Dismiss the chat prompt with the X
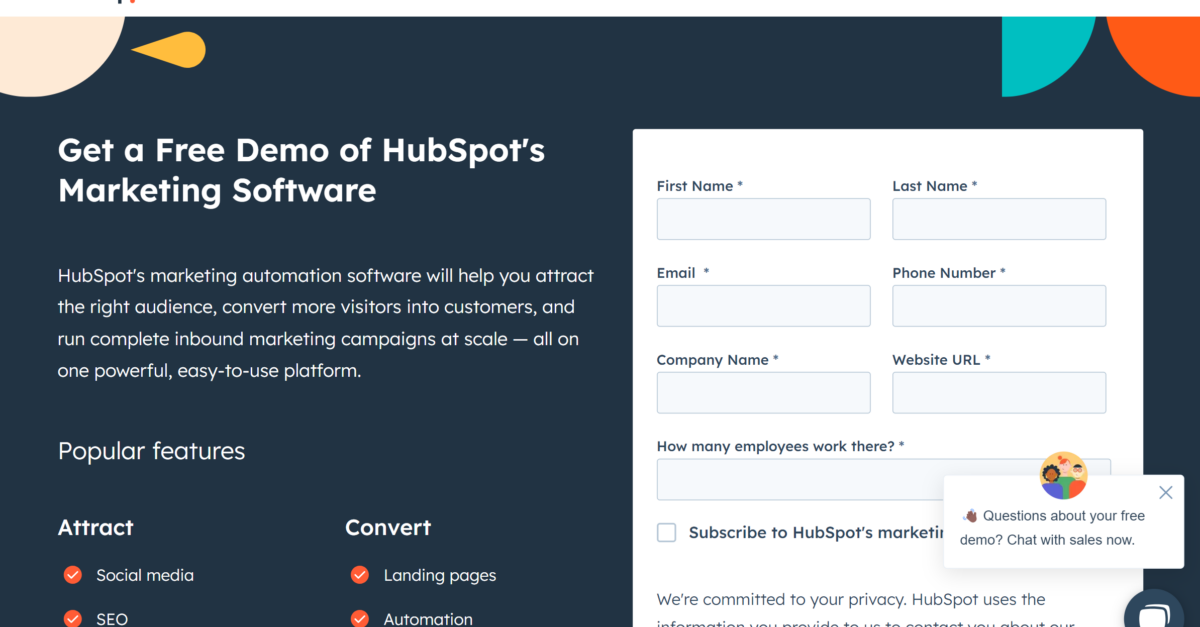This screenshot has height=627, width=1200. coord(1165,492)
